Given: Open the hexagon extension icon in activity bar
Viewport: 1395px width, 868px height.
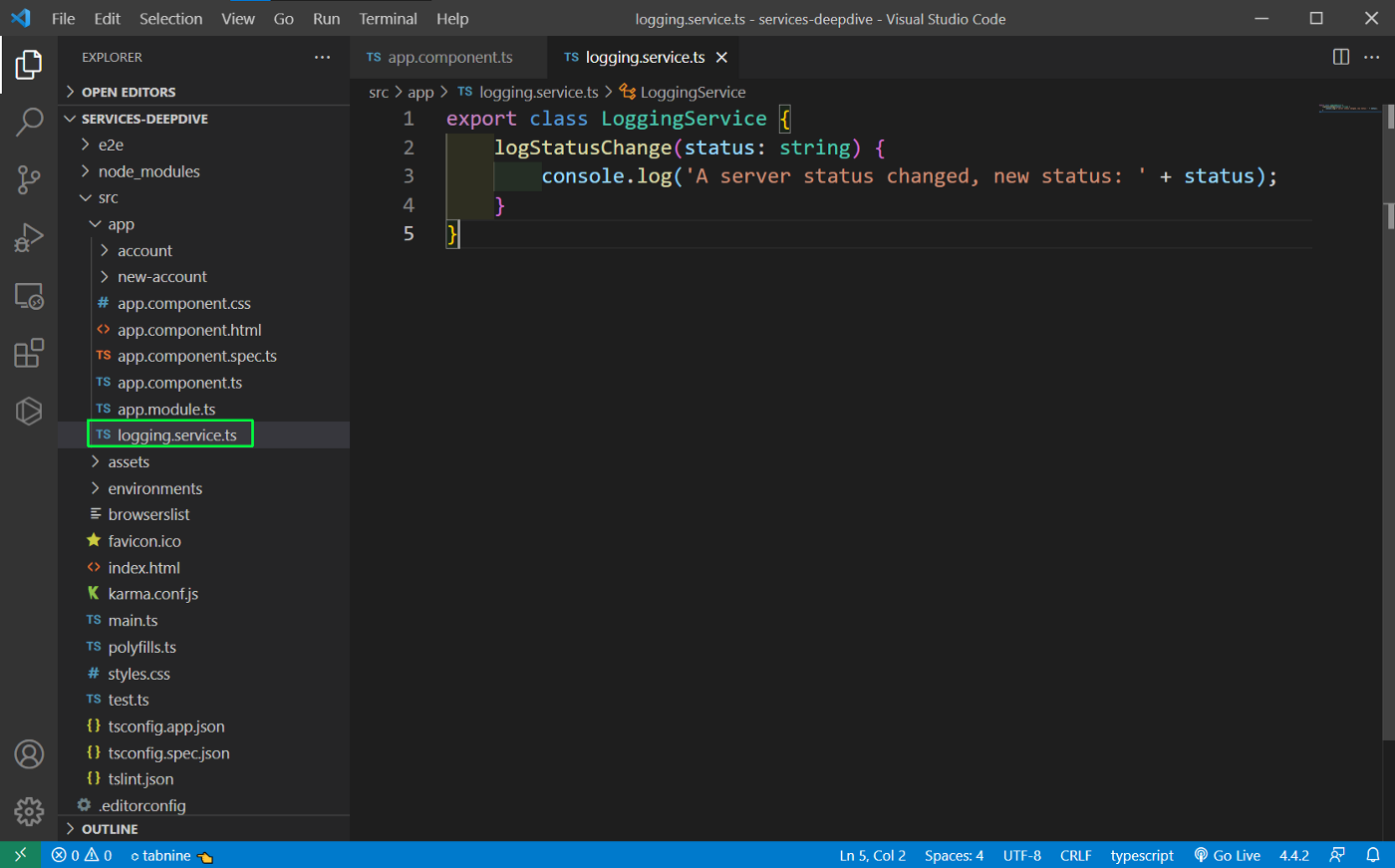Looking at the screenshot, I should pos(29,411).
